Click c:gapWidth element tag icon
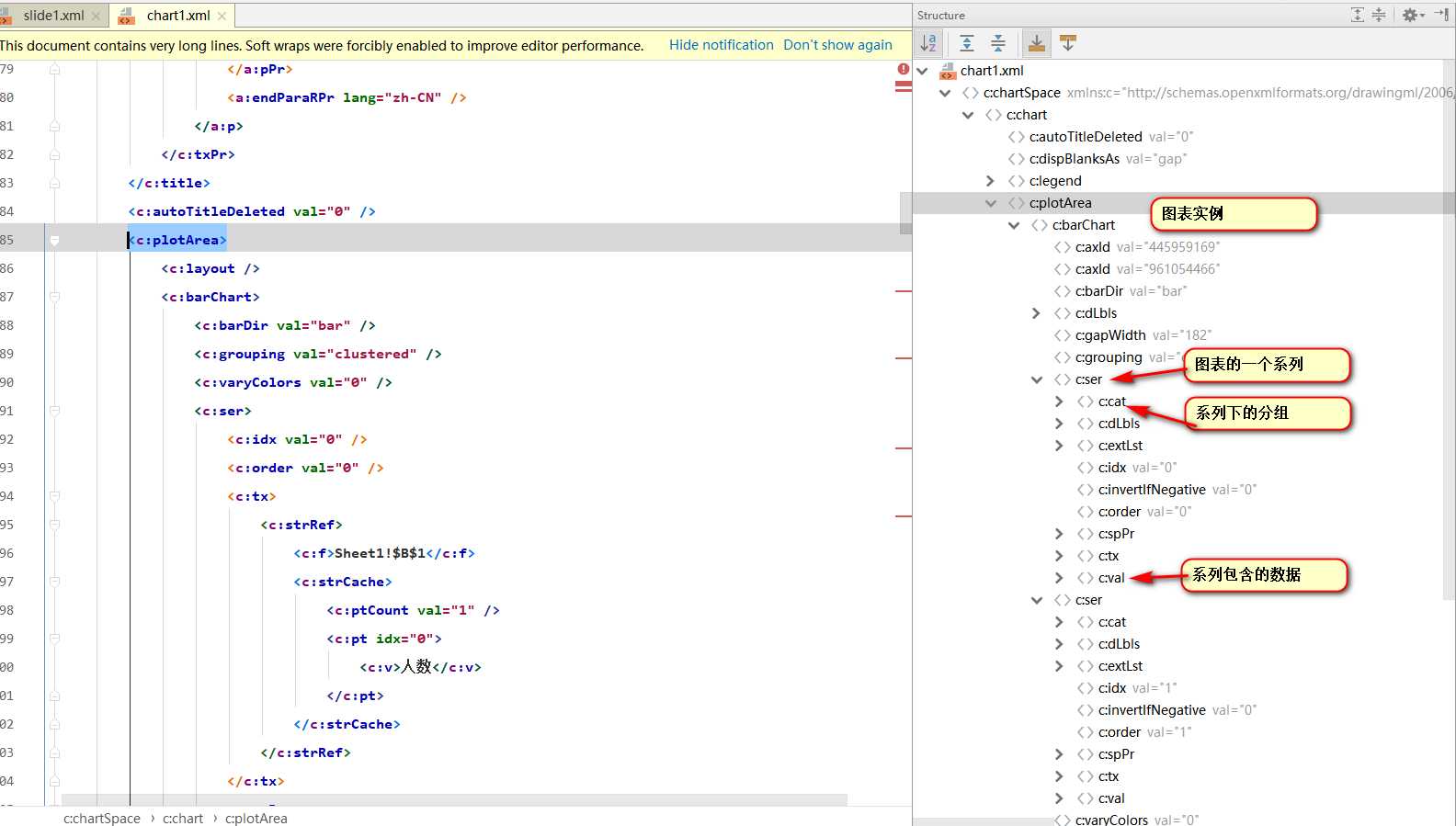 [1062, 335]
